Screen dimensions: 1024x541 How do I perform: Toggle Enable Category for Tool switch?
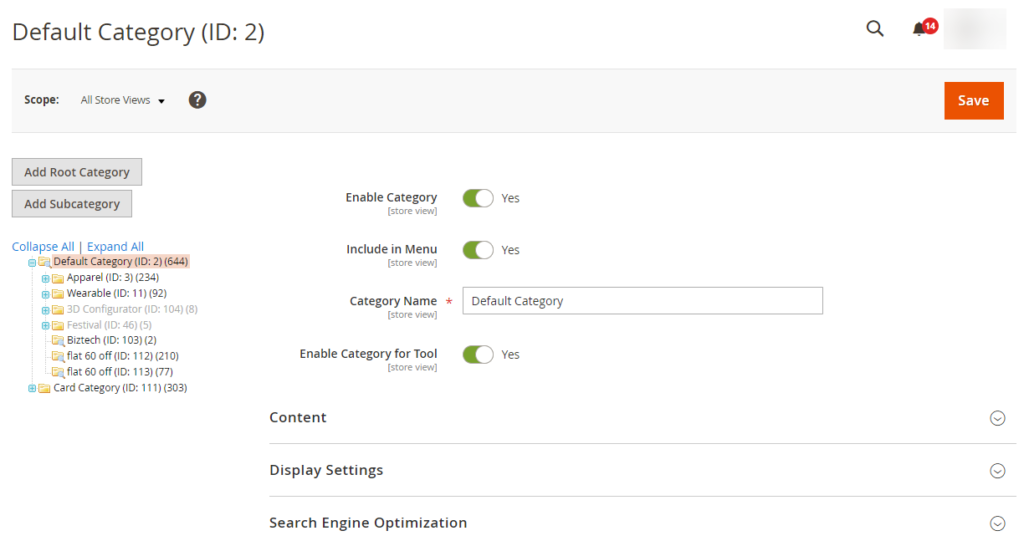point(478,355)
